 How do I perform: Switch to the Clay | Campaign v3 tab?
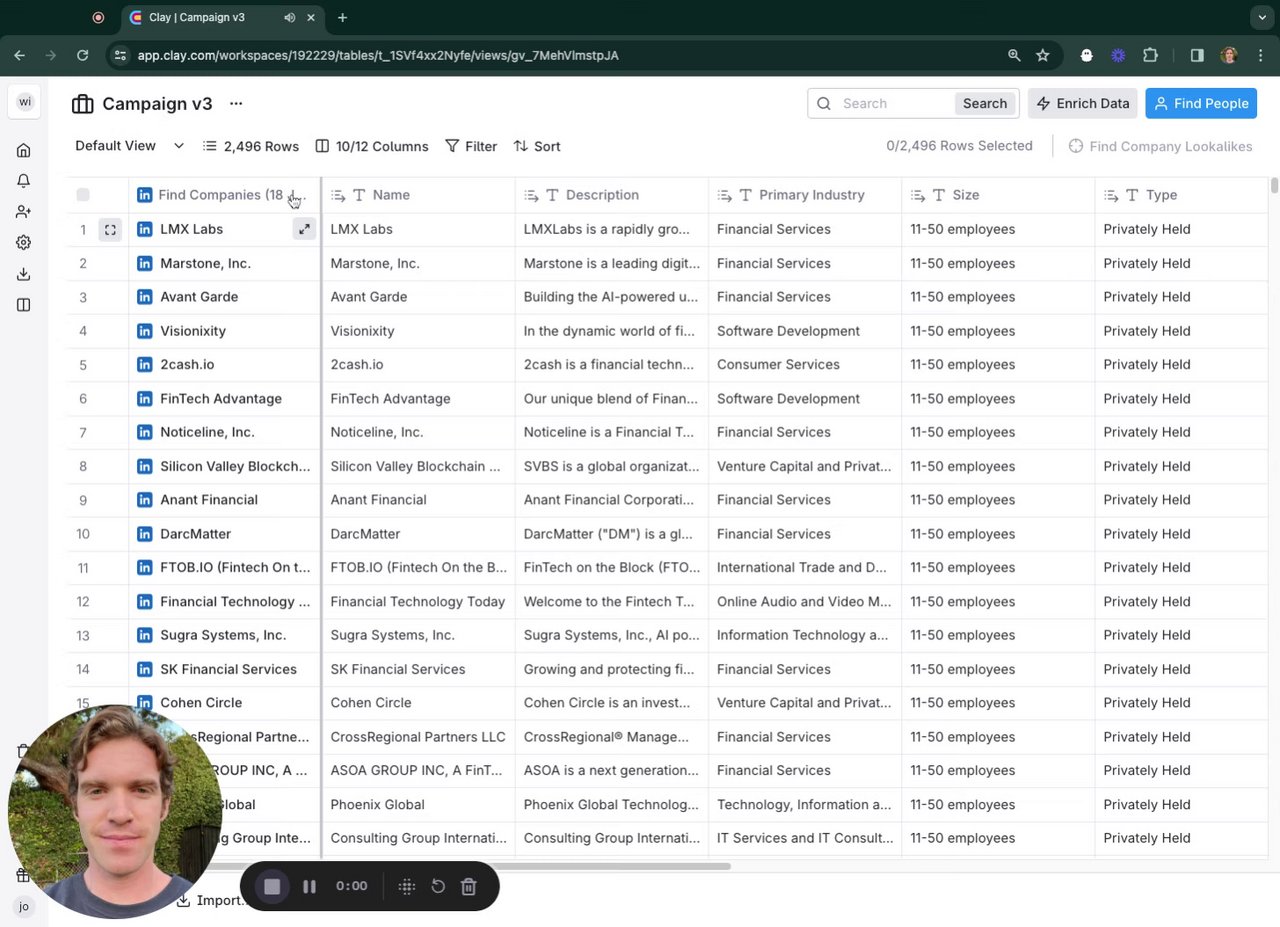coord(223,18)
